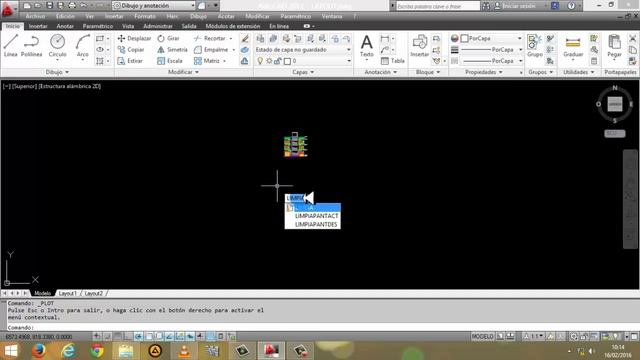The width and height of the screenshot is (640, 360).
Task: Select the Línea drawing tool
Action: pos(11,46)
